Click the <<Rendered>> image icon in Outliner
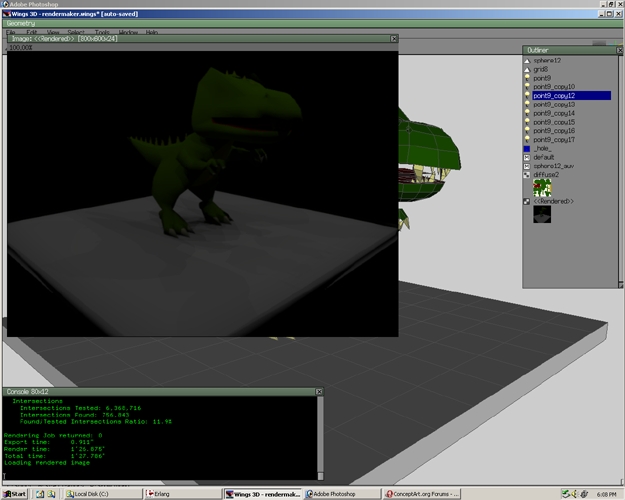 coord(527,202)
